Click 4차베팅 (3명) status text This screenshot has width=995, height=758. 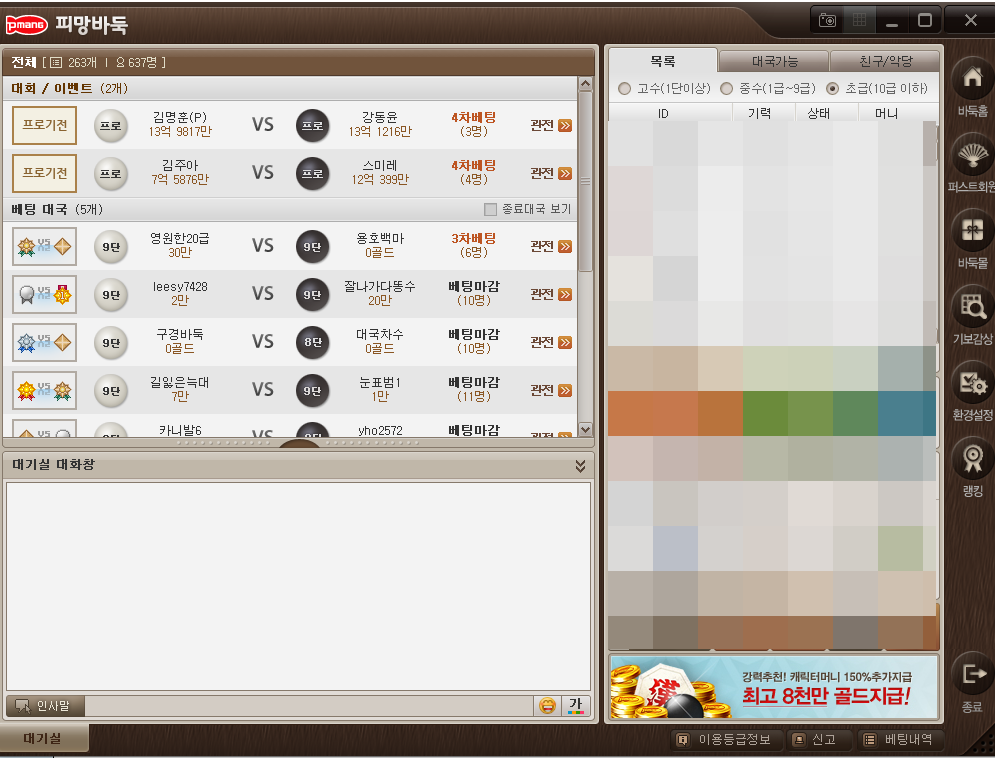point(473,125)
